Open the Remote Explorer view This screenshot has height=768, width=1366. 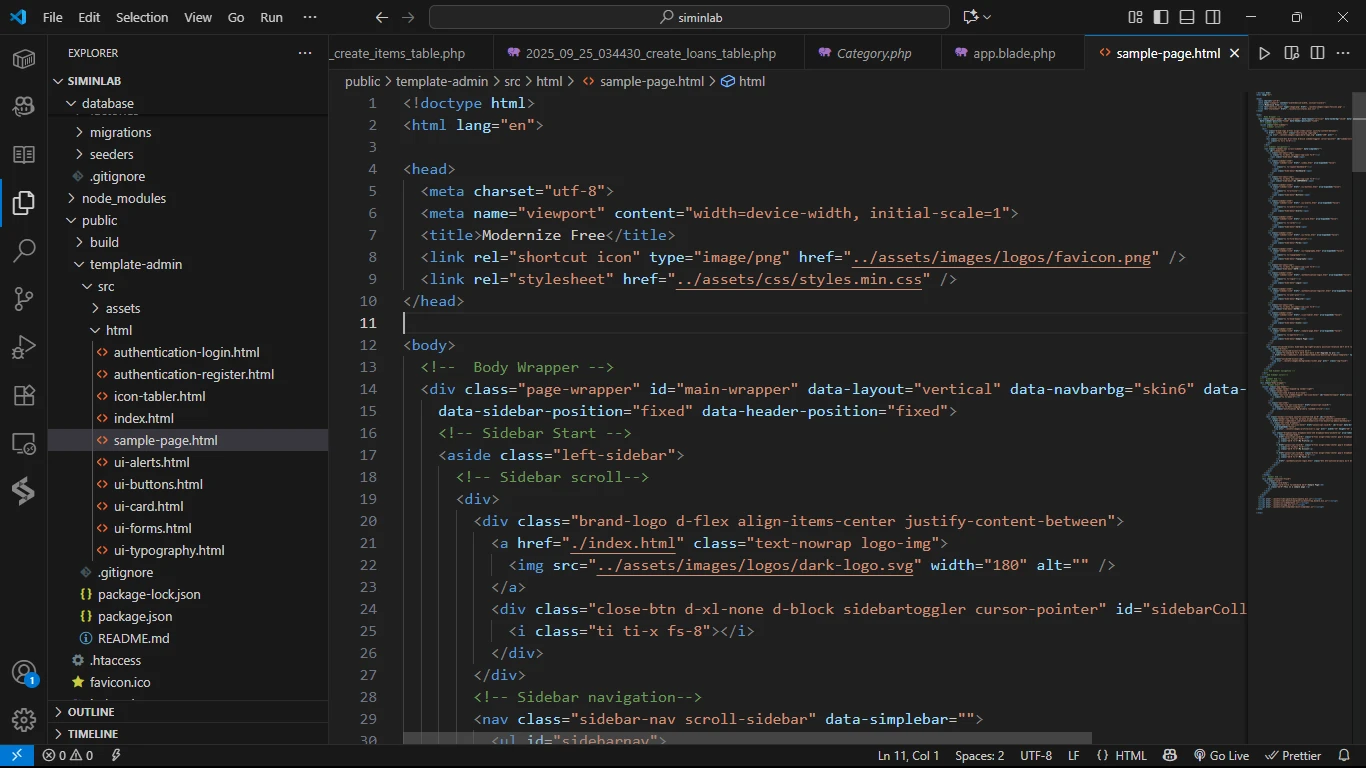[x=24, y=443]
